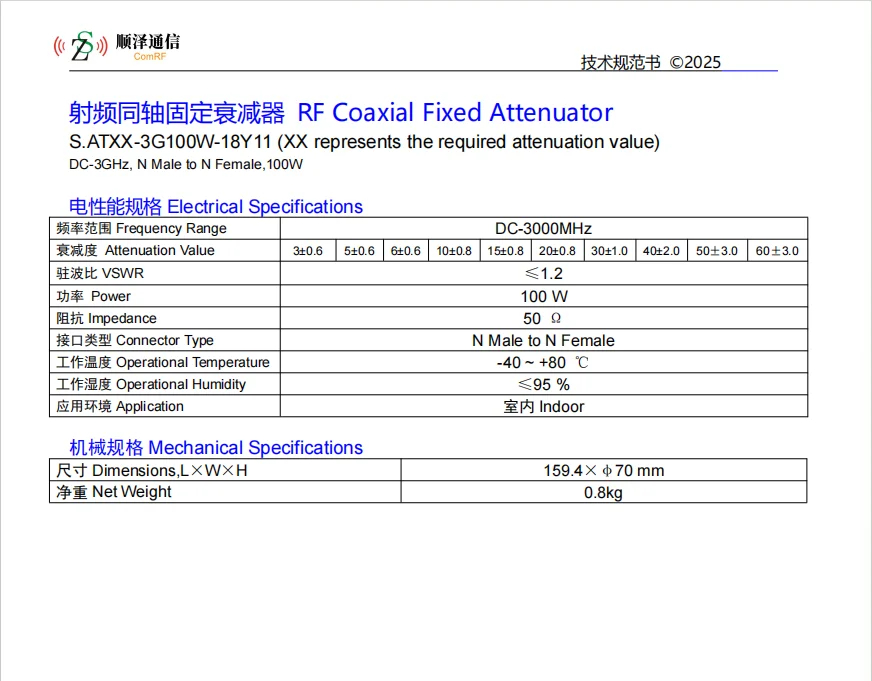
Task: Click the '10±0.8' attenuation cell
Action: (454, 251)
